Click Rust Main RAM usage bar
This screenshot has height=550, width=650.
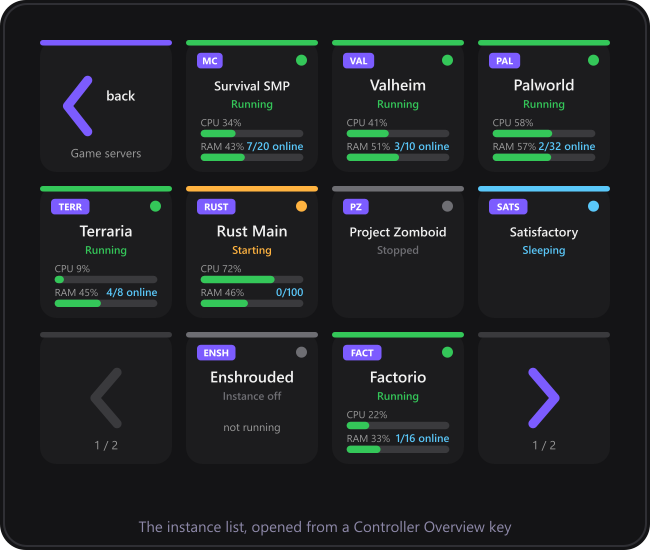pos(252,303)
